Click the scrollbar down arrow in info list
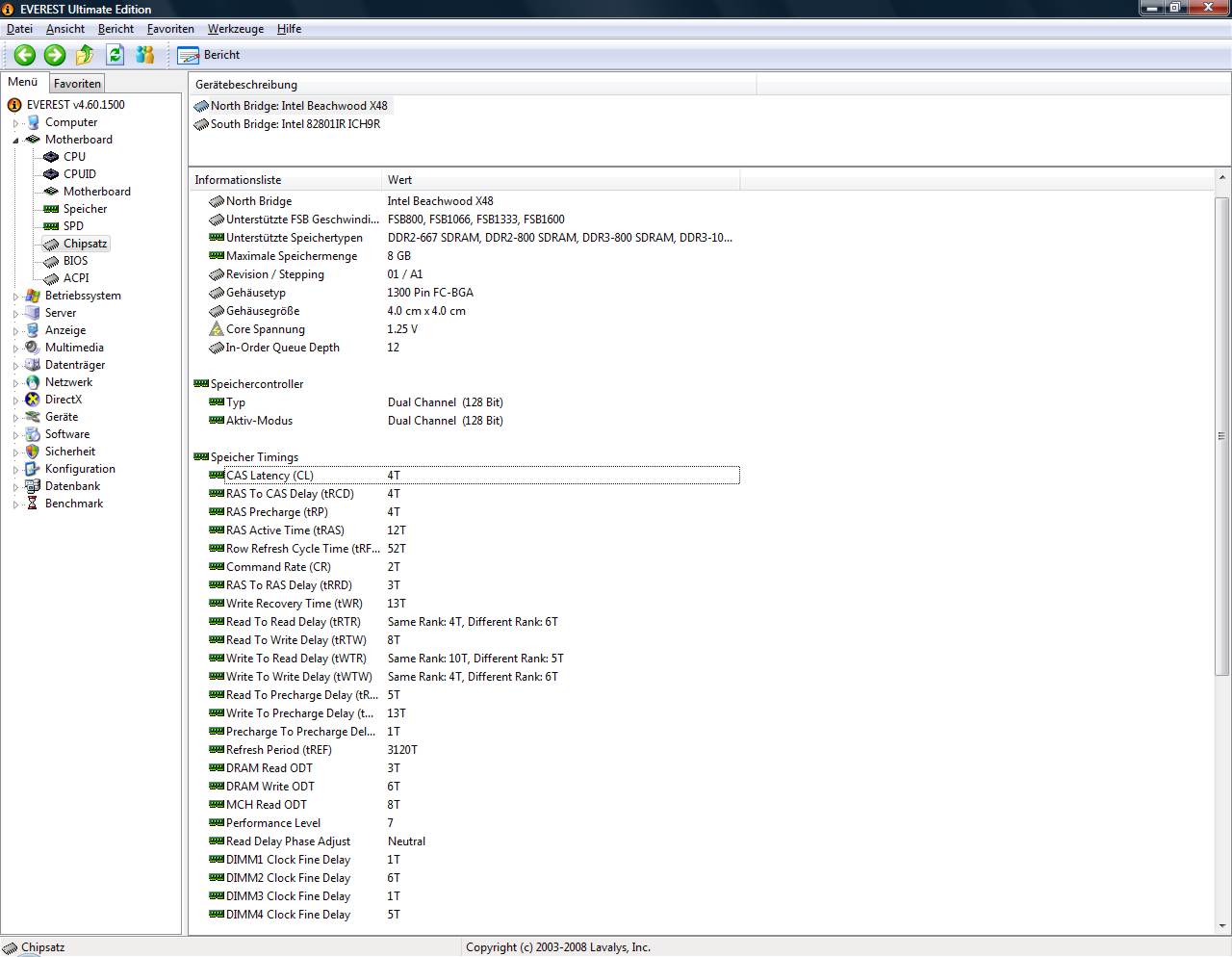 pyautogui.click(x=1222, y=926)
